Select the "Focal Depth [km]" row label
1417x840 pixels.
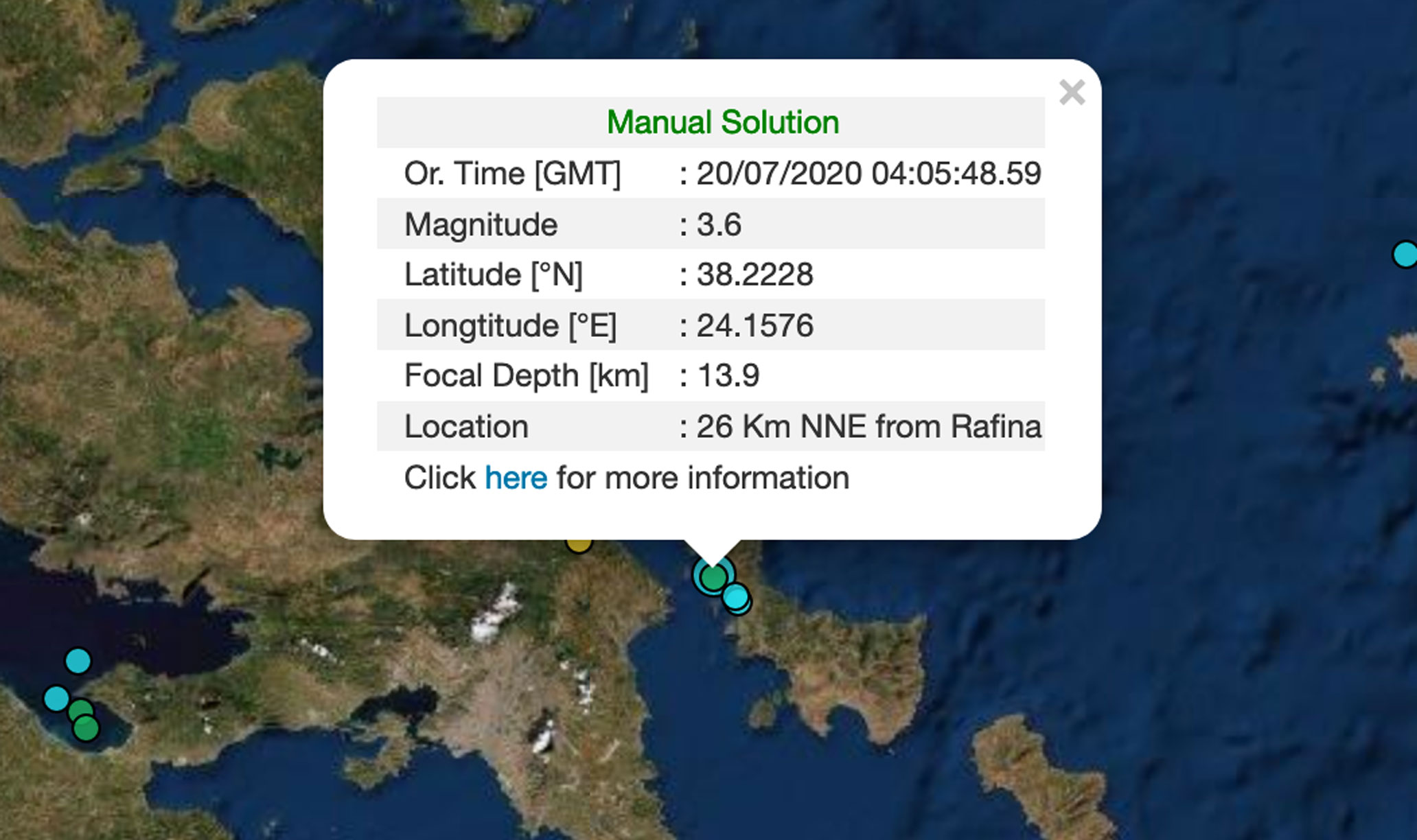point(526,375)
